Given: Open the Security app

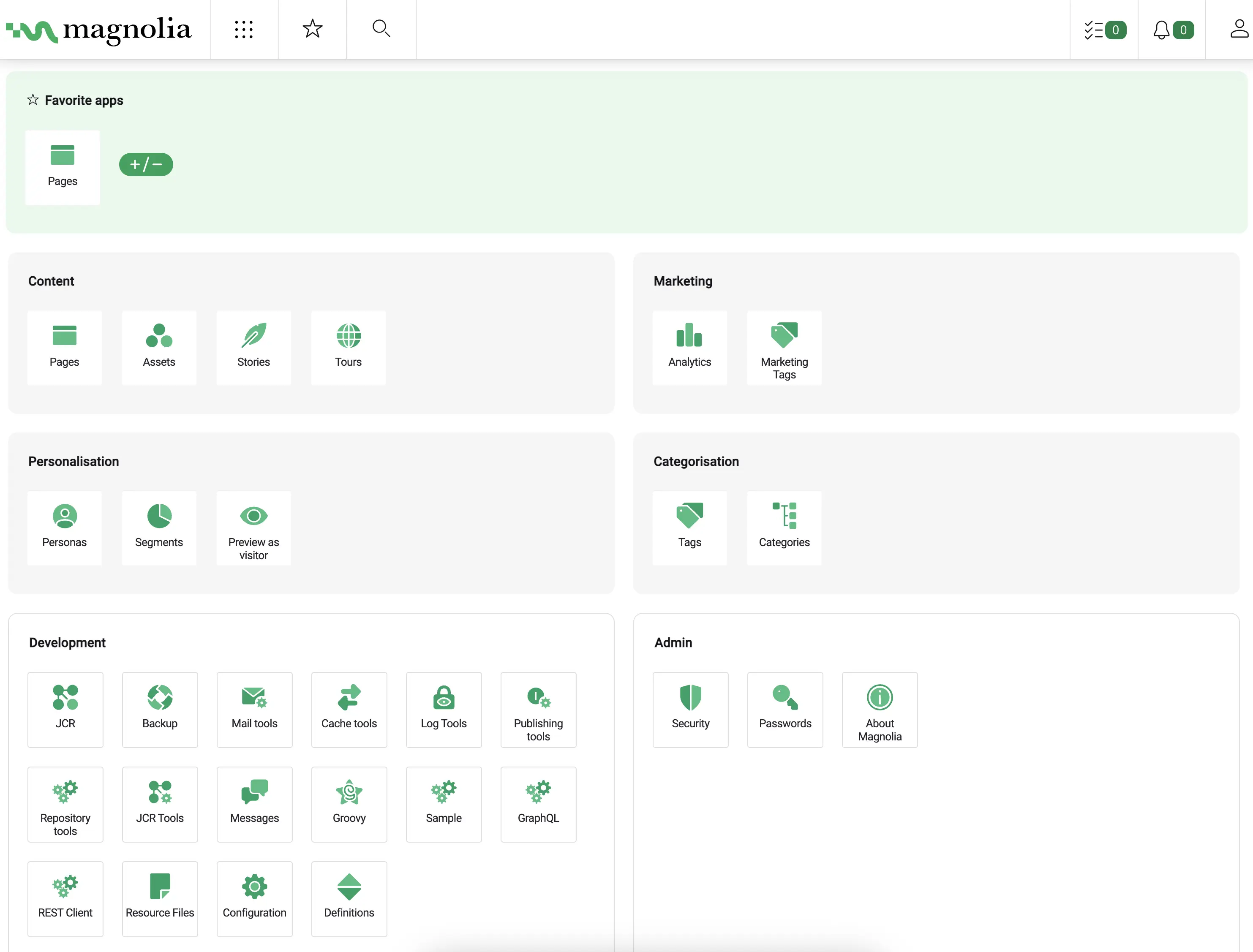Looking at the screenshot, I should 690,710.
